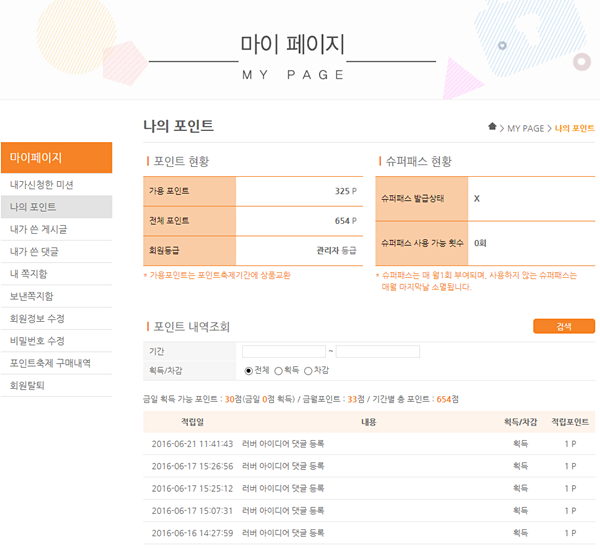The image size is (600, 549).
Task: Go to 내 쪽지함 inbox
Action: coord(28,274)
